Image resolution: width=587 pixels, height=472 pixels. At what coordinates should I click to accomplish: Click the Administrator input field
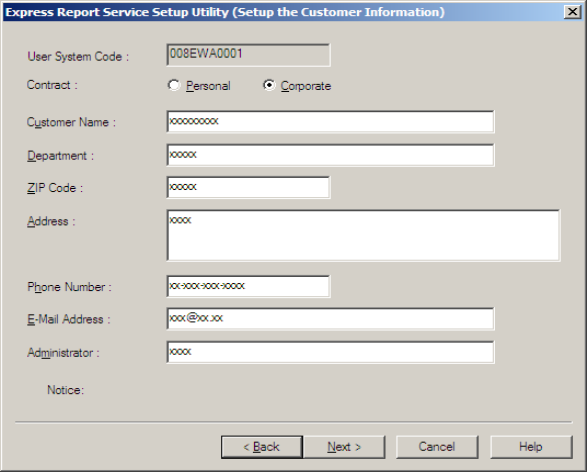330,352
